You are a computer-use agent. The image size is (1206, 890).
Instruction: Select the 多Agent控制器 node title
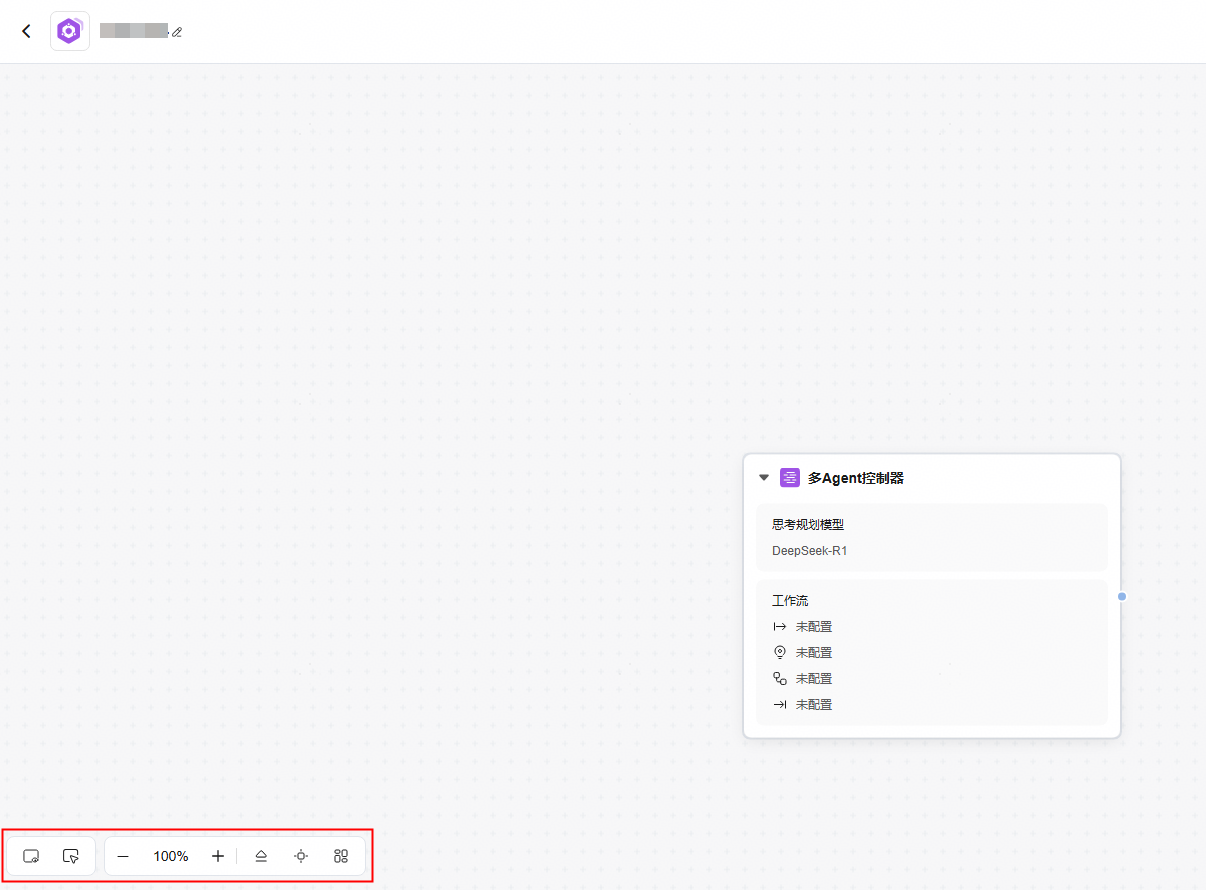tap(856, 478)
